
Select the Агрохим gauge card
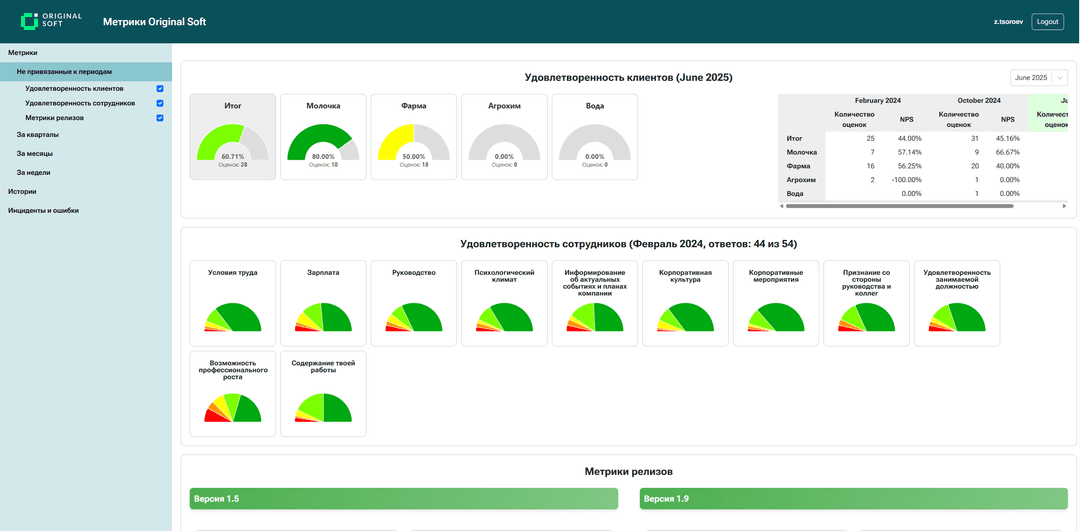[504, 137]
